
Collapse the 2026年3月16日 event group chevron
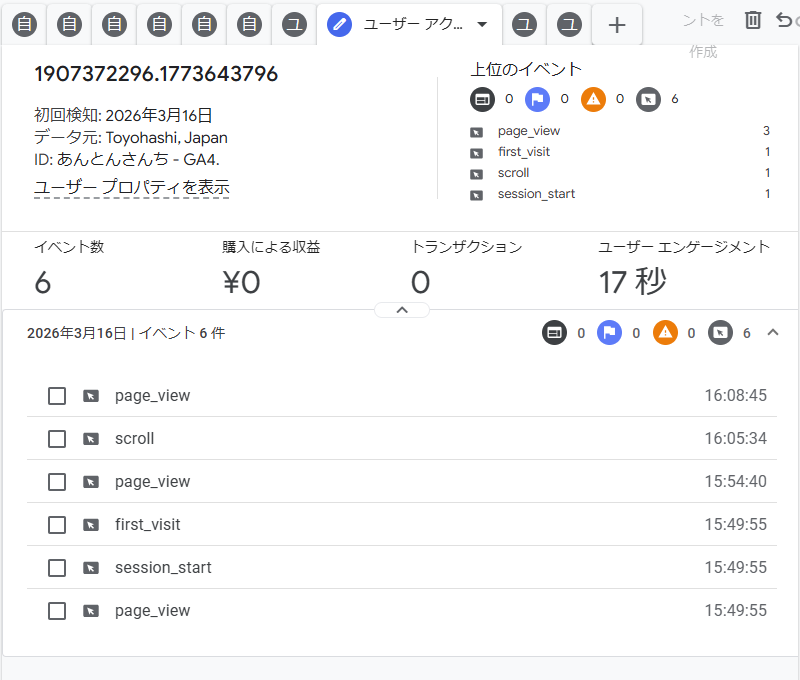tap(772, 333)
